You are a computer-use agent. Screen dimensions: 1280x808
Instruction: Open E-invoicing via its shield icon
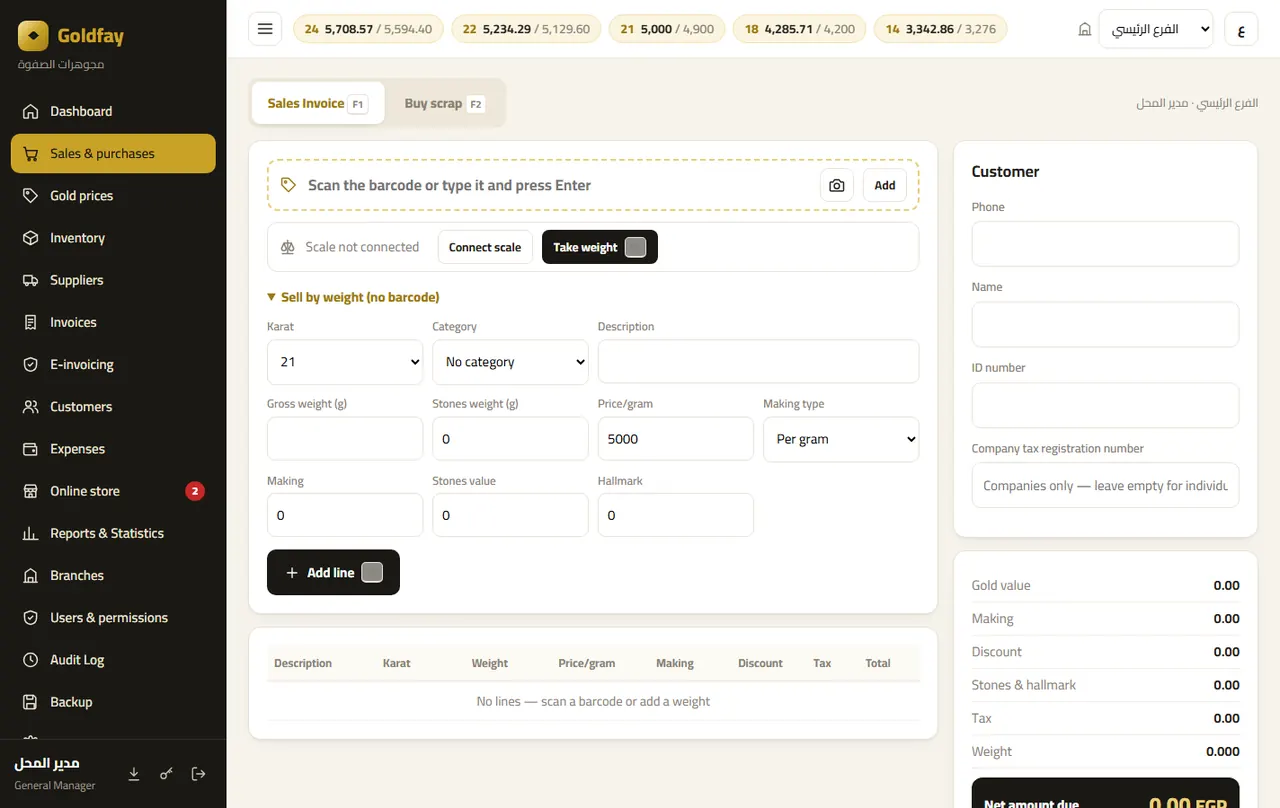pos(31,365)
